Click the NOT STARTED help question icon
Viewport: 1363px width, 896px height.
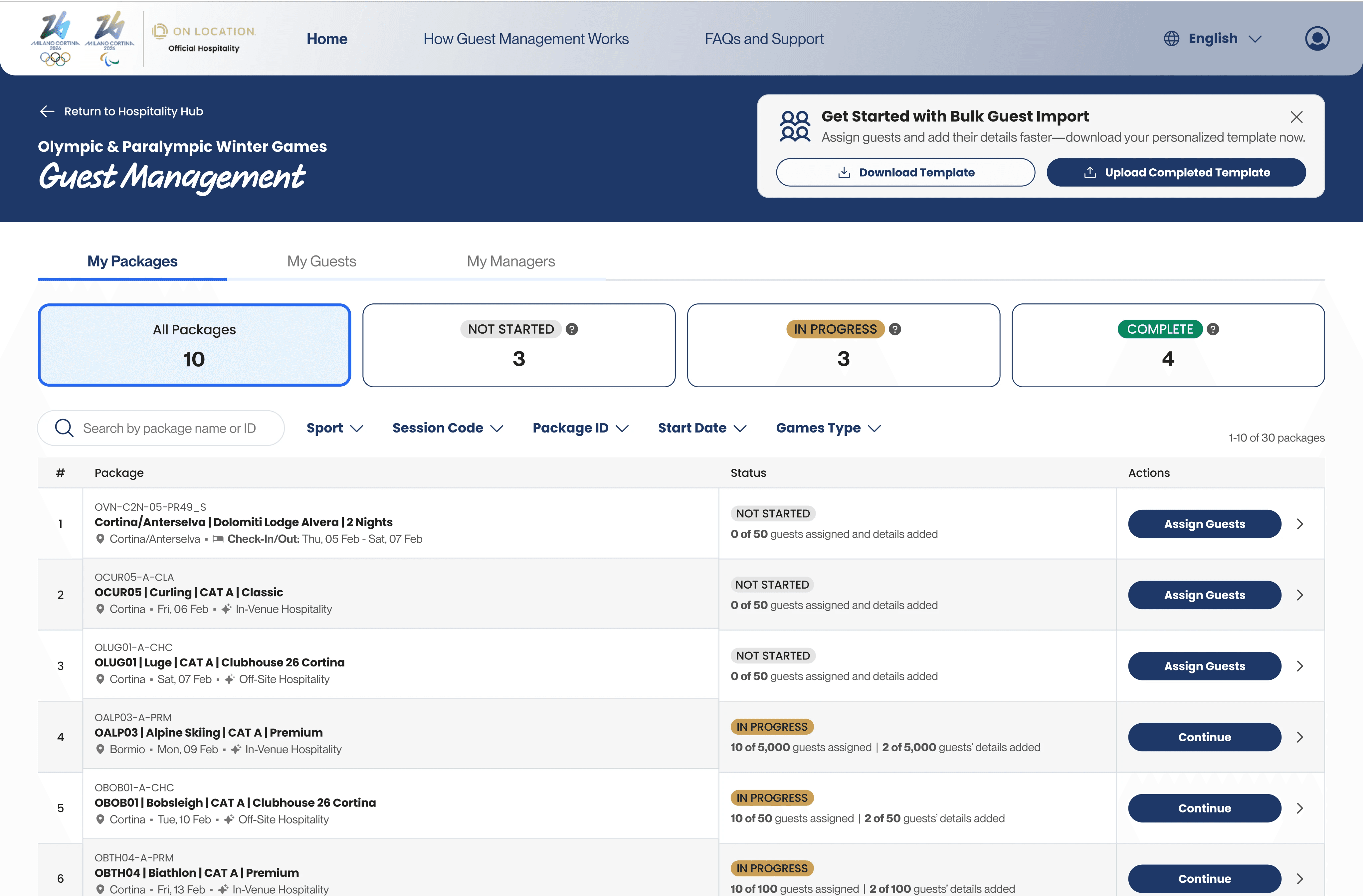pos(572,329)
